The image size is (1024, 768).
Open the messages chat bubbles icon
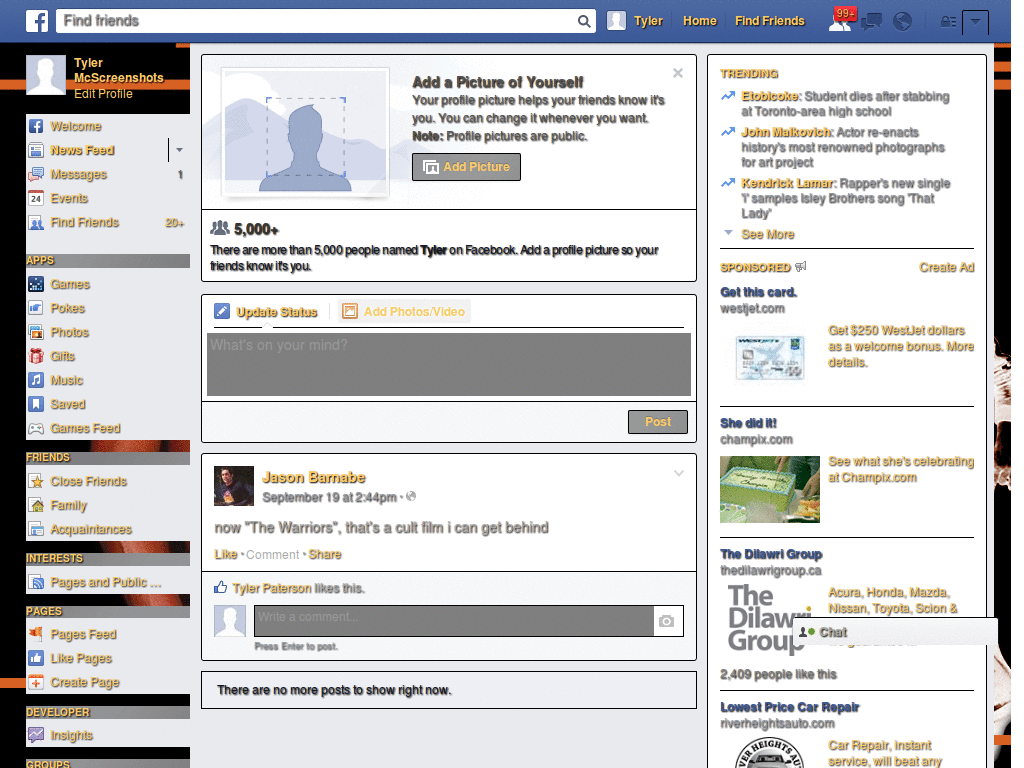[871, 22]
